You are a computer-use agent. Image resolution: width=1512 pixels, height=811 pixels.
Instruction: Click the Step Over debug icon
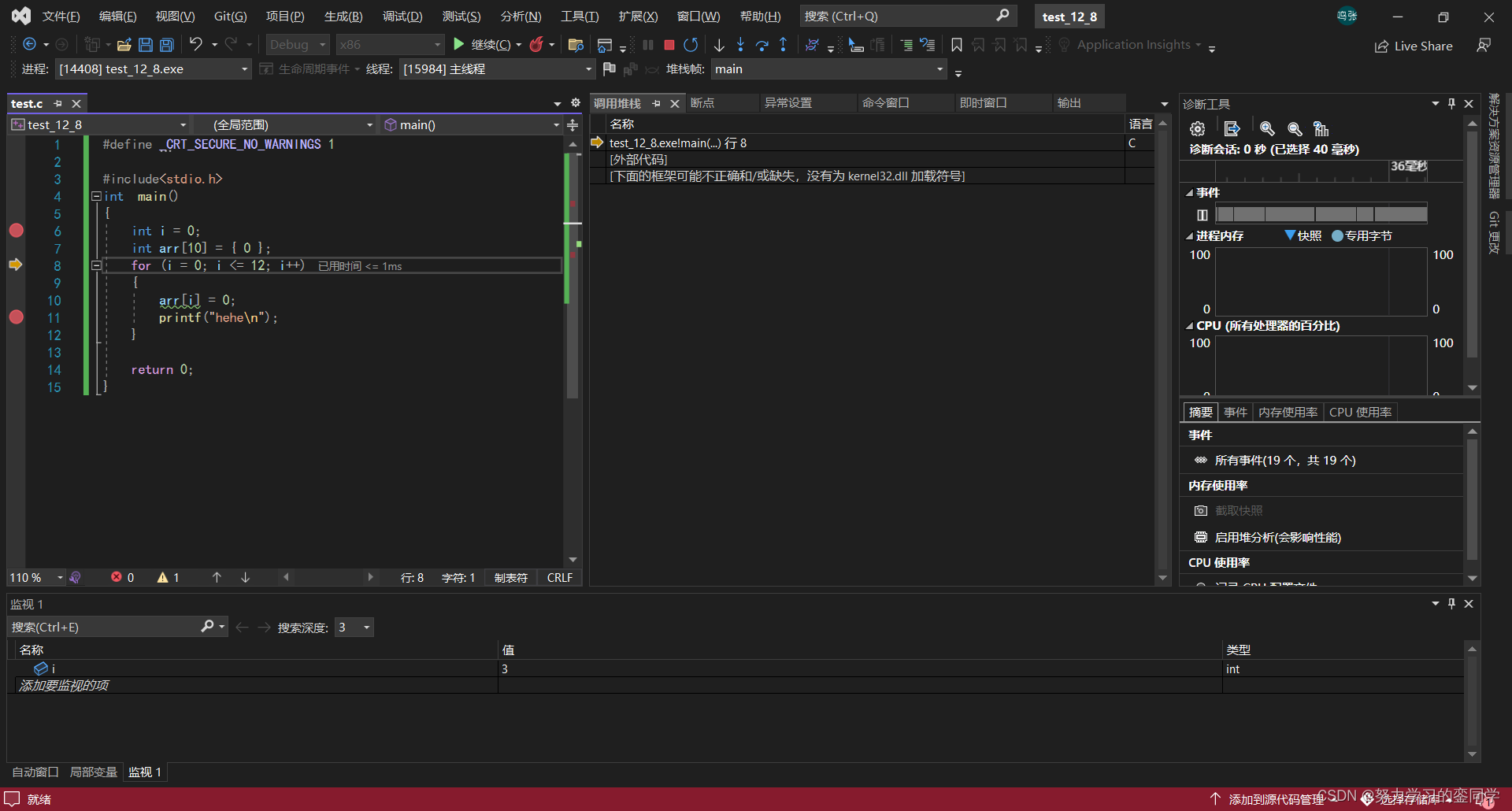(762, 45)
